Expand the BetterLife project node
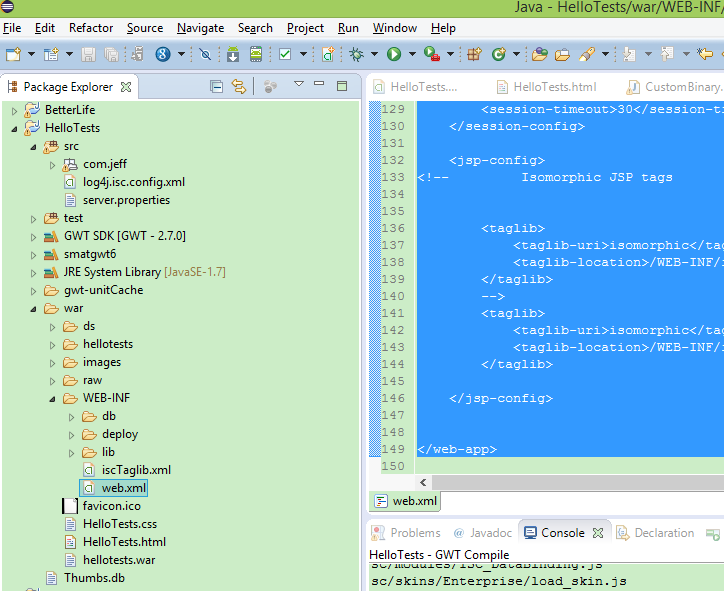 [x=15, y=110]
